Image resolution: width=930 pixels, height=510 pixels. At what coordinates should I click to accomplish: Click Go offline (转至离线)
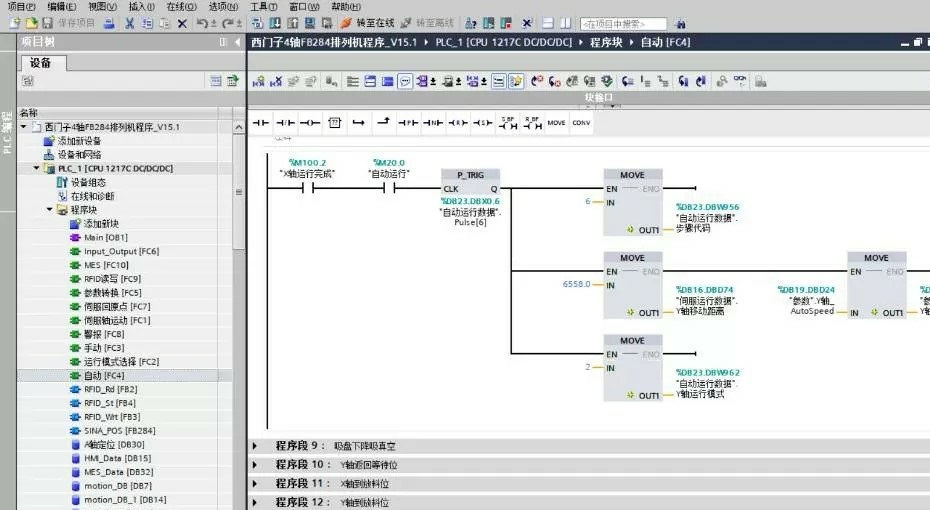coord(427,23)
